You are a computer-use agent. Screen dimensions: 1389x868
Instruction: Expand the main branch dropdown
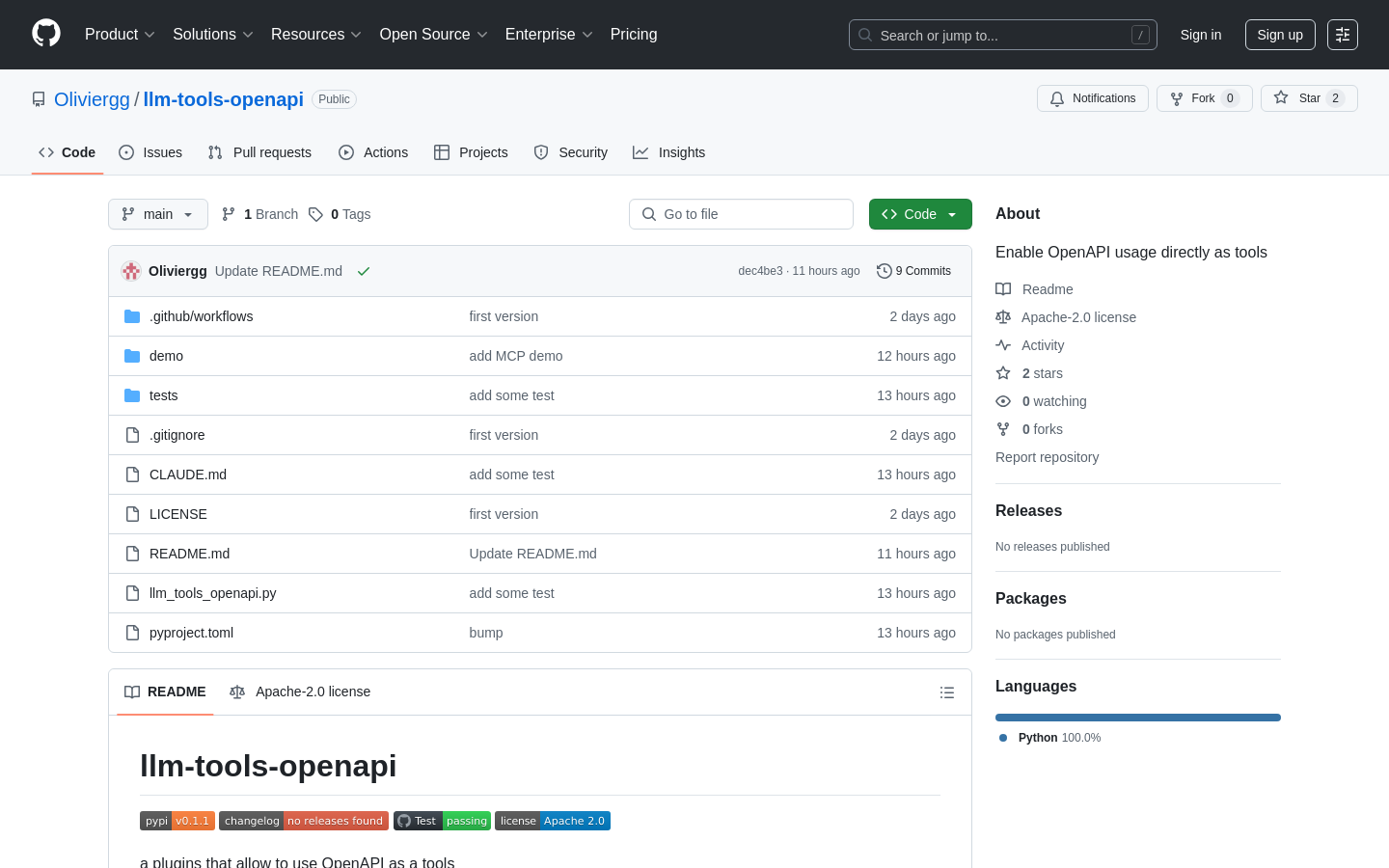coord(158,214)
